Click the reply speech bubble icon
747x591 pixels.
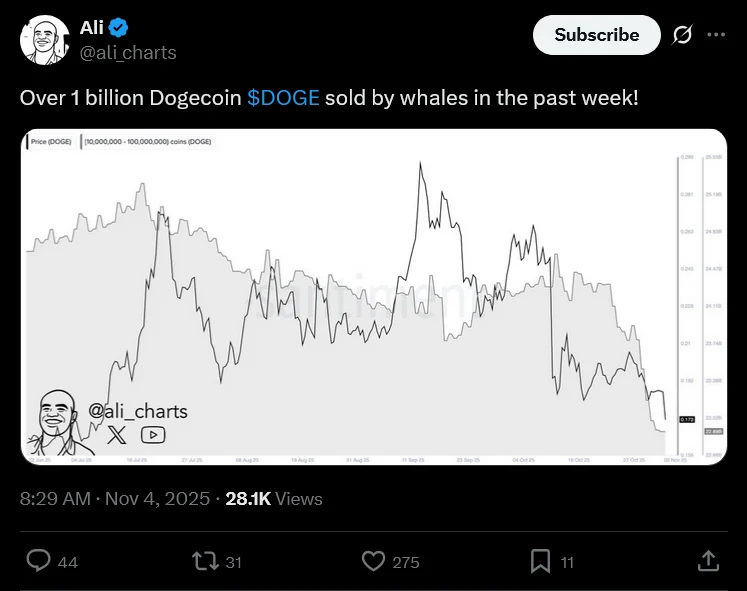pyautogui.click(x=38, y=561)
